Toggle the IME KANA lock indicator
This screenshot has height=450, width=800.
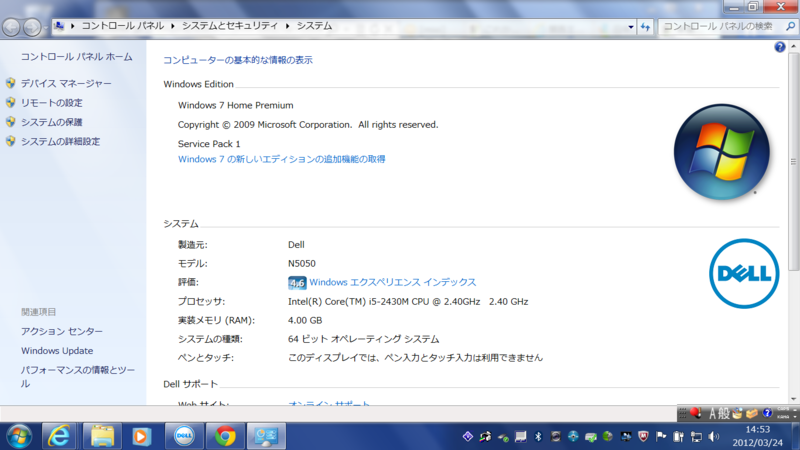783,417
